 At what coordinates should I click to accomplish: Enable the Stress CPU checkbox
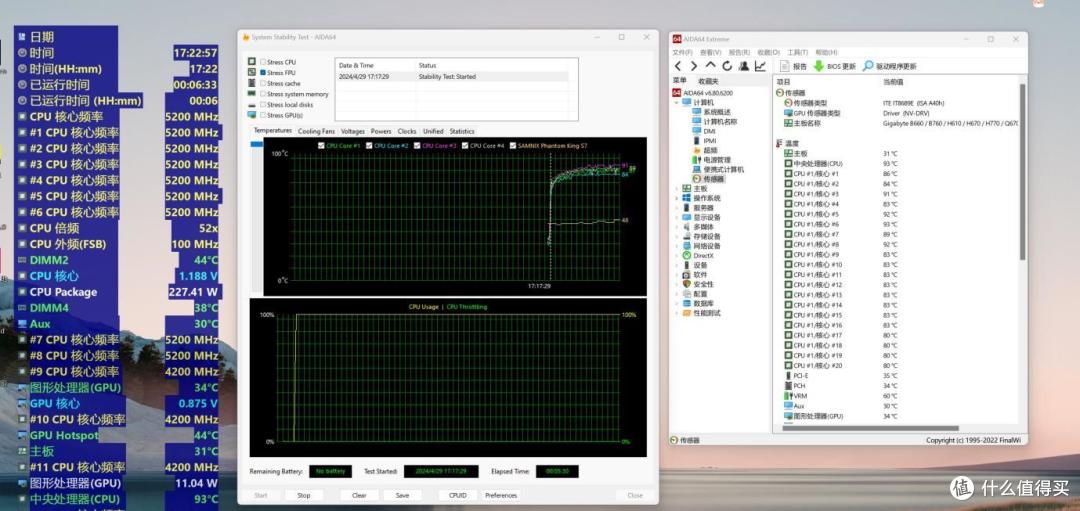point(262,62)
